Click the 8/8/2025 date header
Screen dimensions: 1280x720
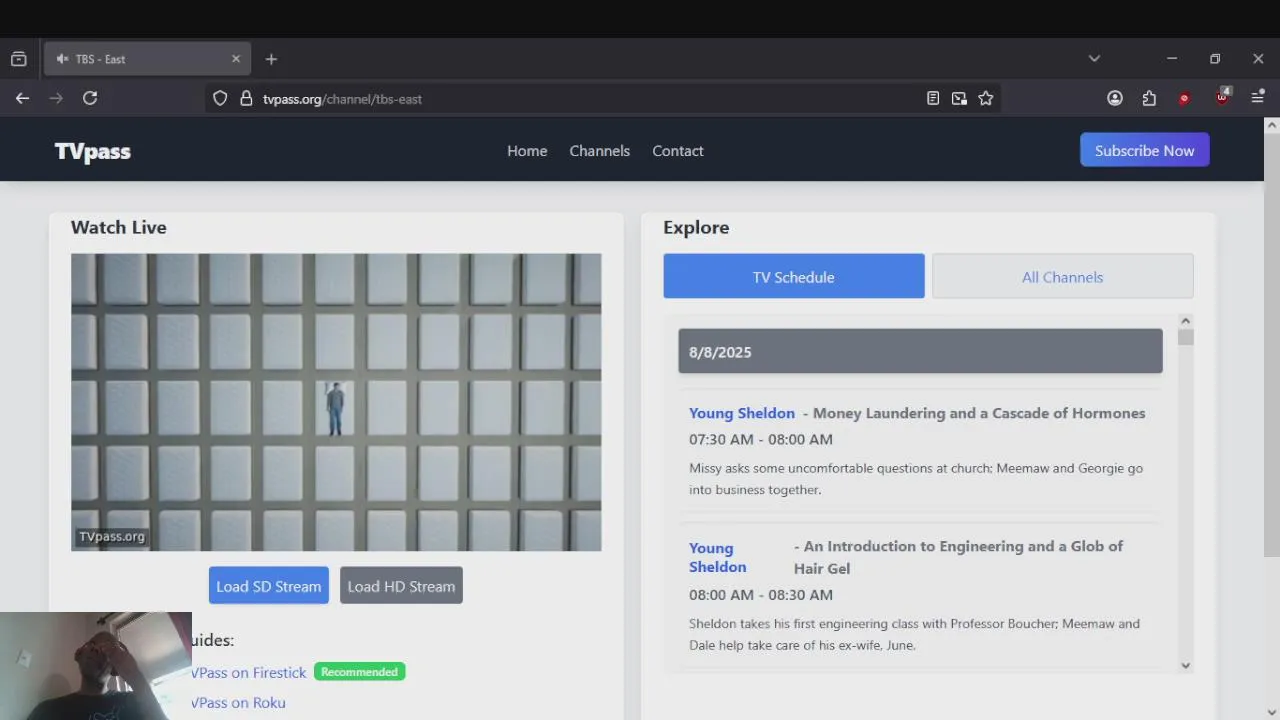tap(920, 351)
